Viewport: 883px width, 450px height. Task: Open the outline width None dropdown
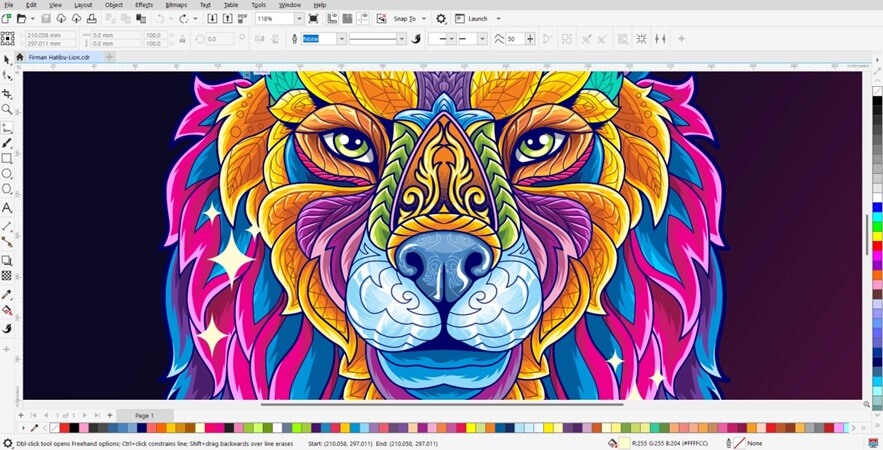[341, 39]
